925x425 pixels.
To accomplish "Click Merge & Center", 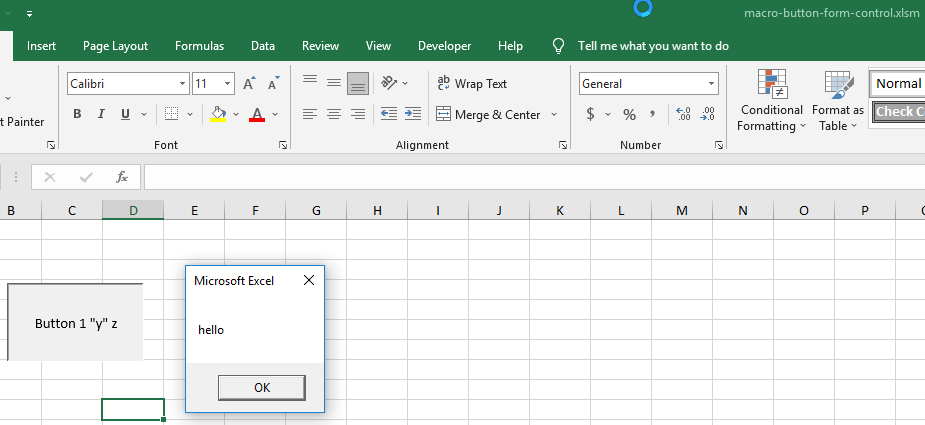I will (x=488, y=115).
